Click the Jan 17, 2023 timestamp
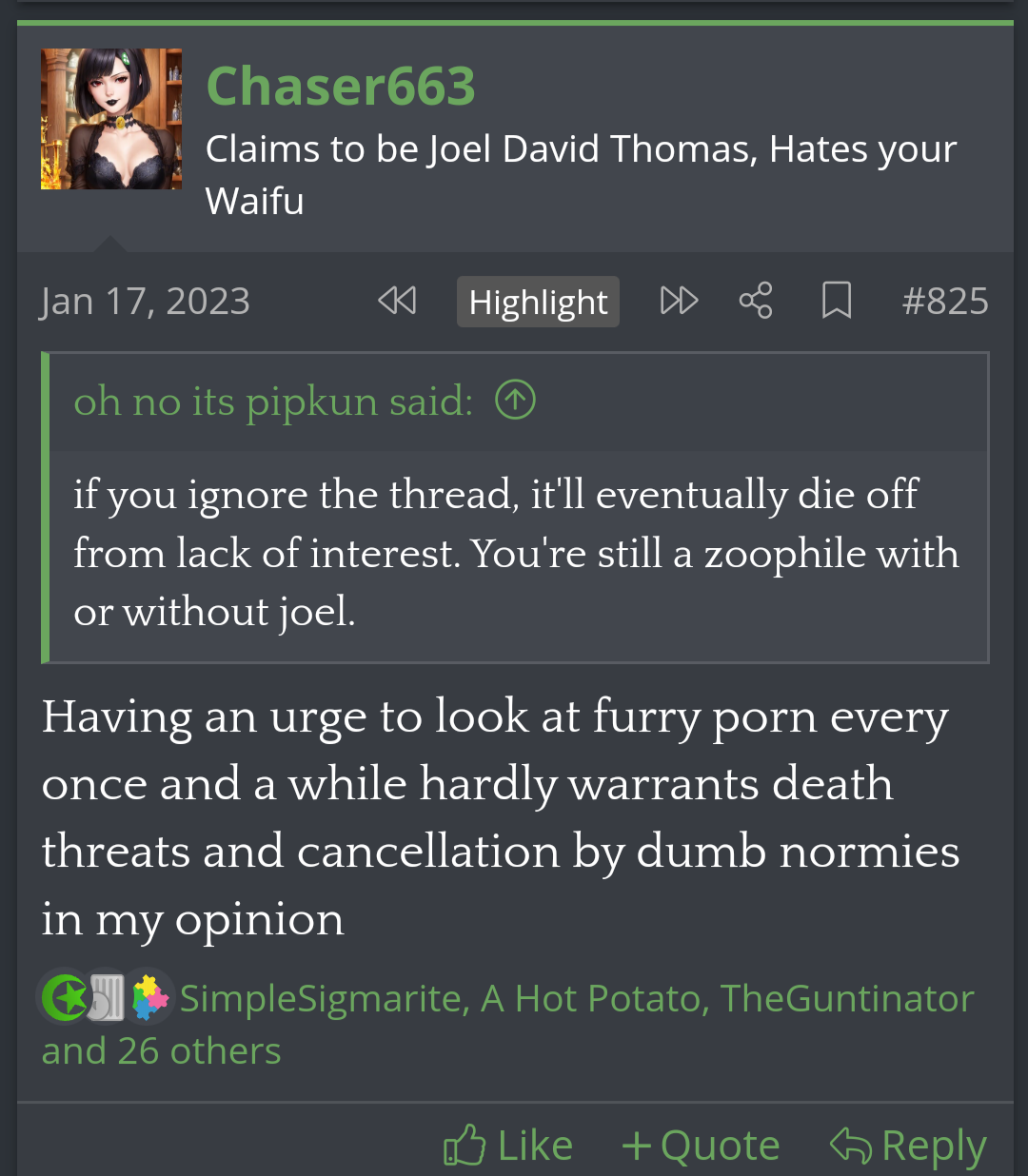This screenshot has height=1176, width=1028. coord(146,301)
